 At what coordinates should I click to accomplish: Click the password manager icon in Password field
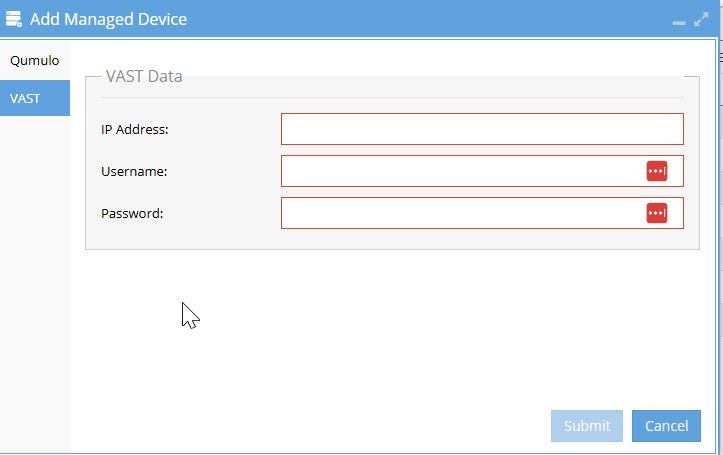[x=657, y=213]
